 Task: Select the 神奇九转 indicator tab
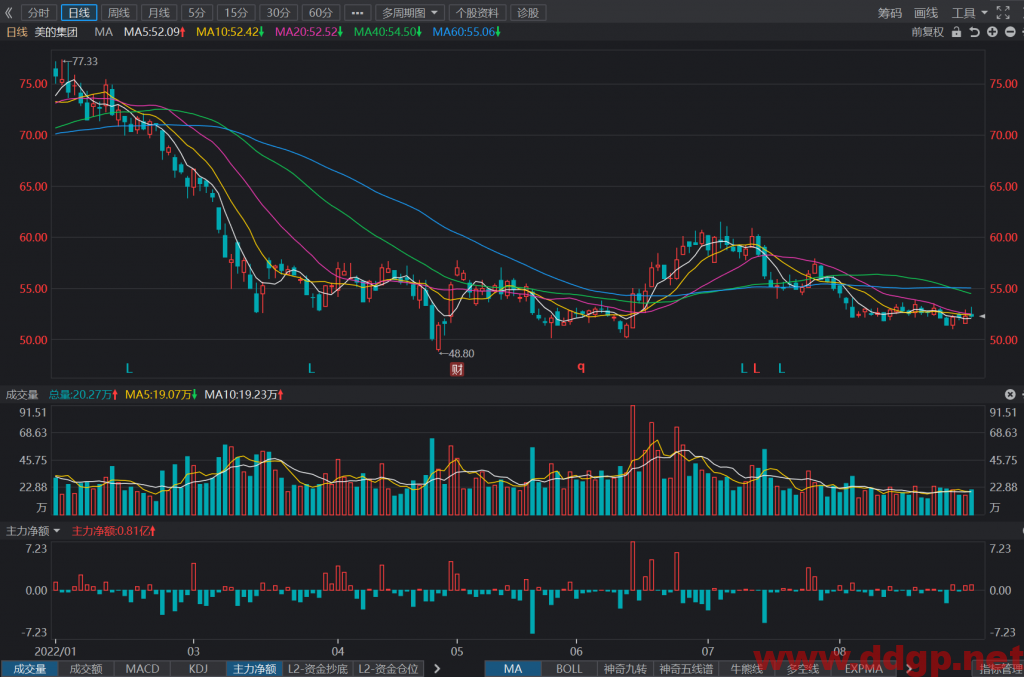click(x=625, y=669)
